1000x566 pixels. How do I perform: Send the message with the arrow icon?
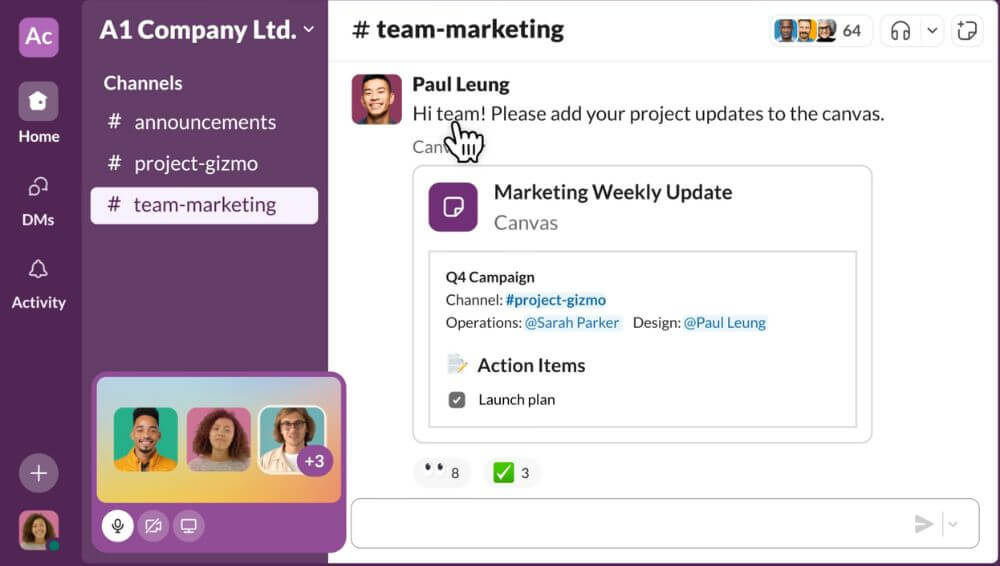coord(923,524)
